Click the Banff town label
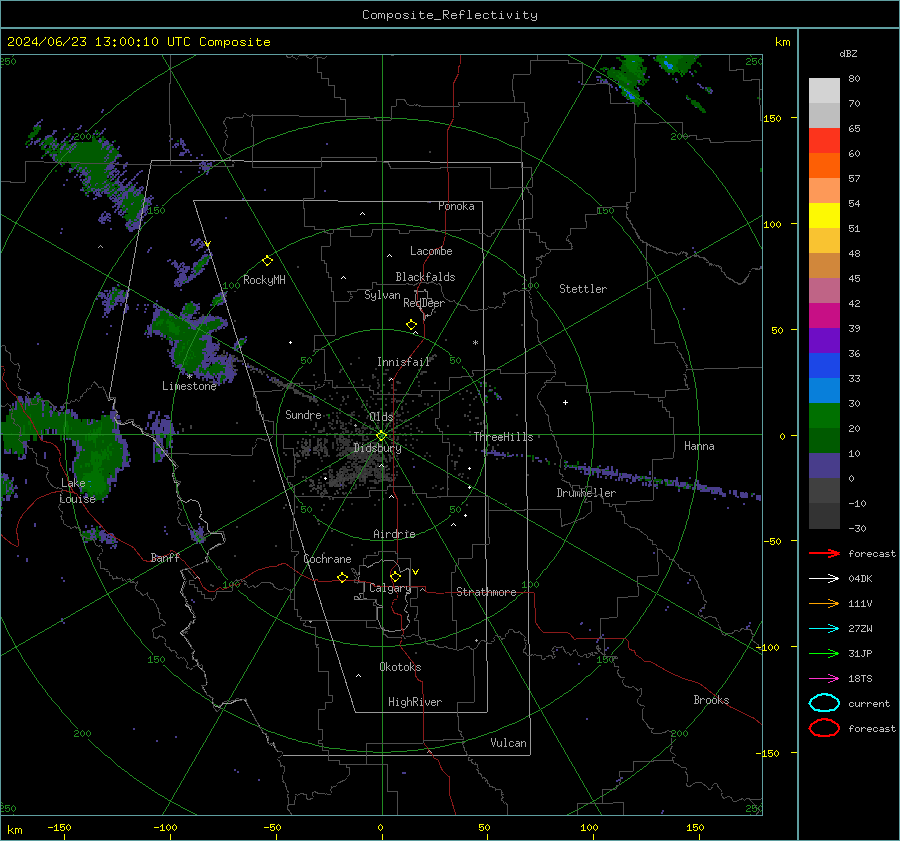 click(x=165, y=558)
